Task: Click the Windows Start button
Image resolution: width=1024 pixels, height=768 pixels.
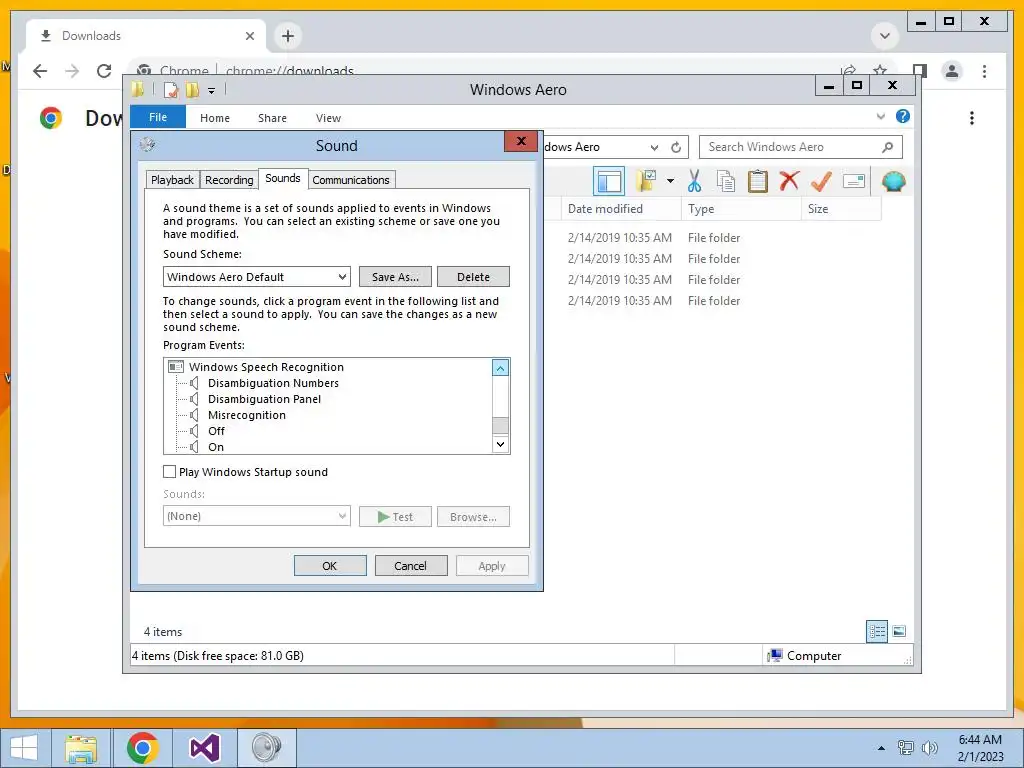Action: 24,748
